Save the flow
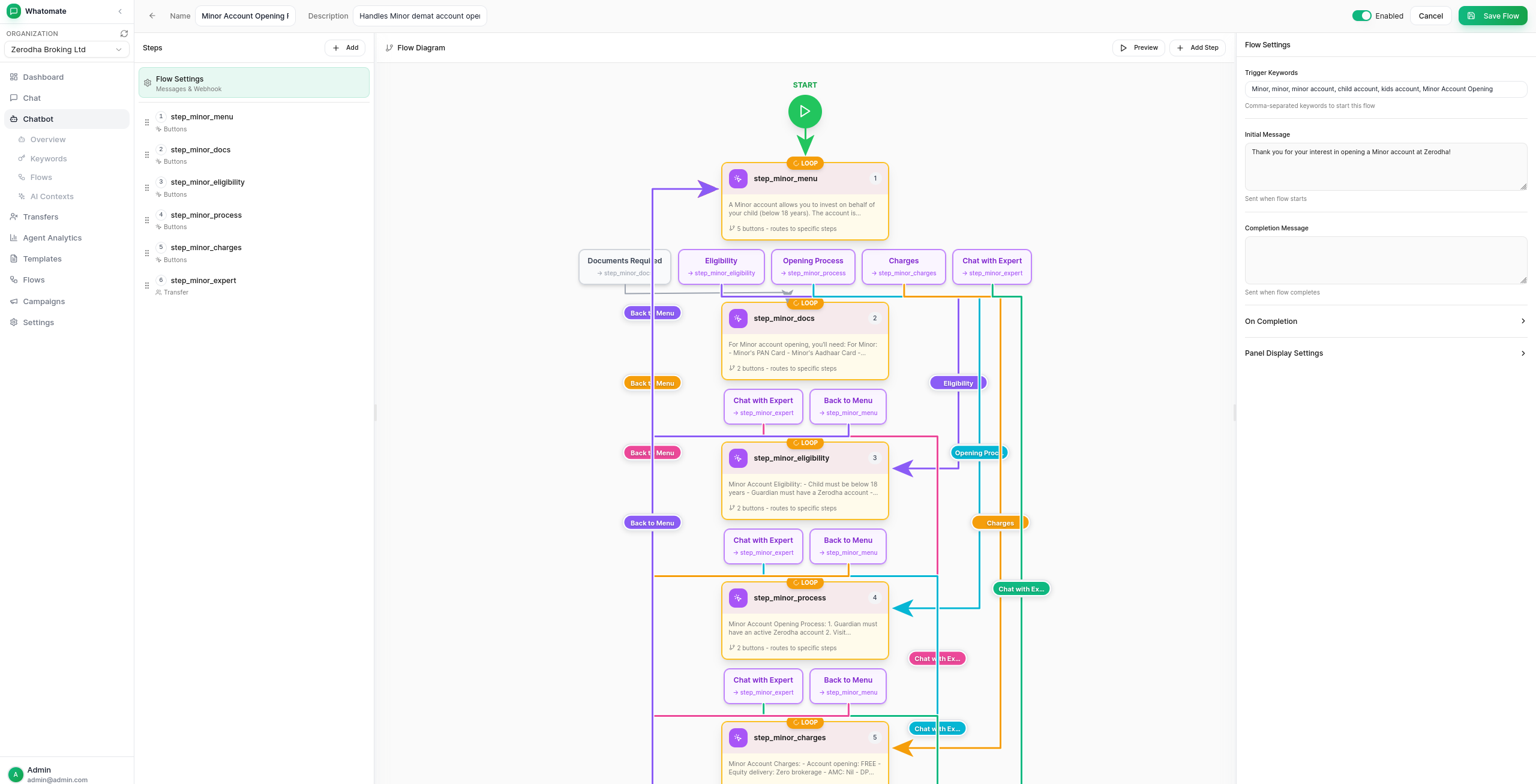The image size is (1536, 784). tap(1493, 16)
